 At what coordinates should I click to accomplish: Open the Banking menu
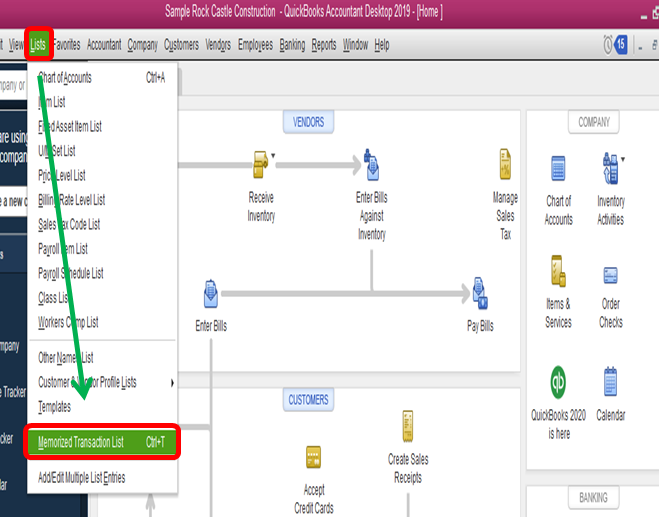292,45
